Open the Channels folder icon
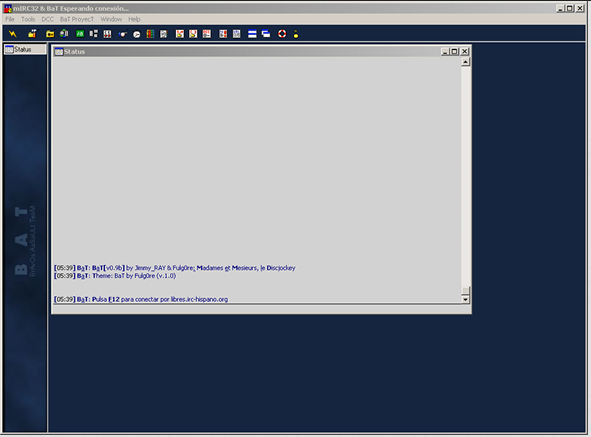This screenshot has width=591, height=437. [x=50, y=34]
